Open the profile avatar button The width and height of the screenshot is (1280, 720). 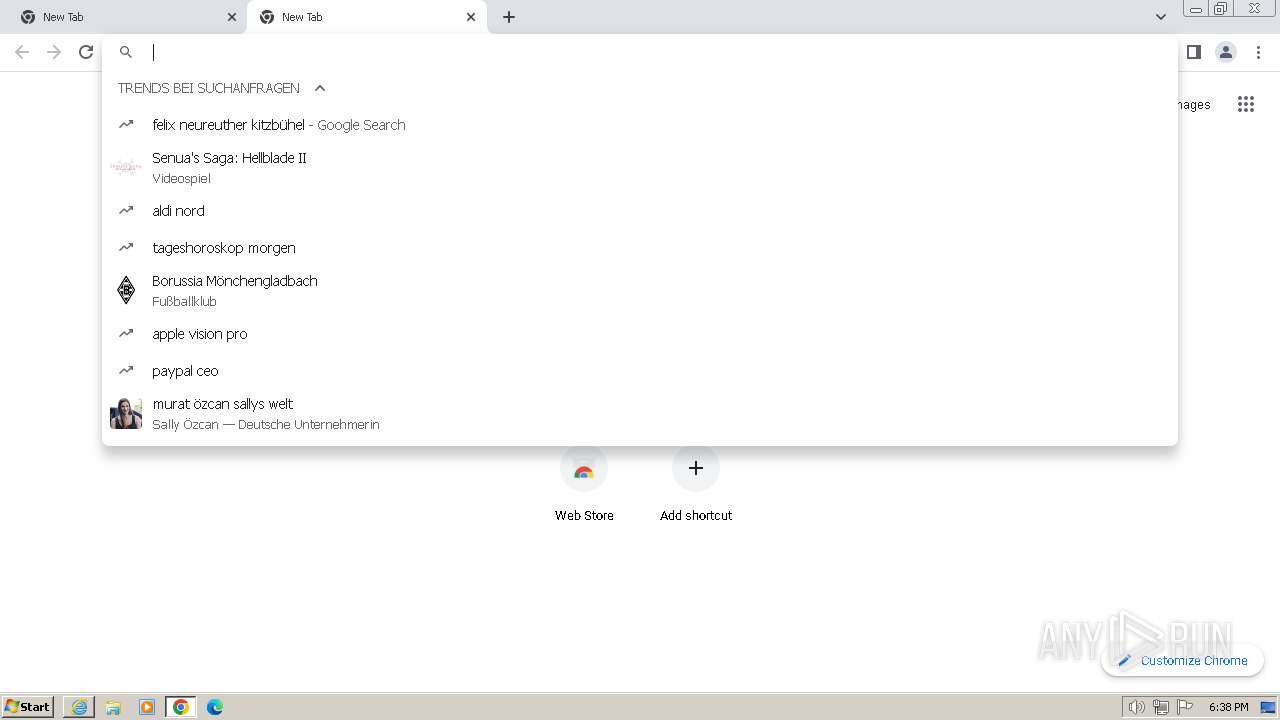point(1226,52)
